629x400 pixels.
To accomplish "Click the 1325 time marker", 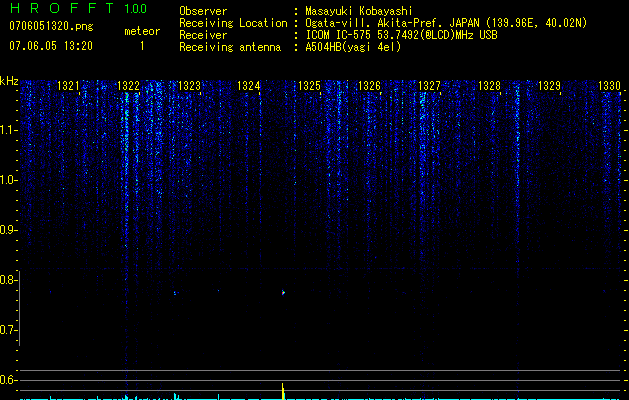I will pyautogui.click(x=309, y=85).
